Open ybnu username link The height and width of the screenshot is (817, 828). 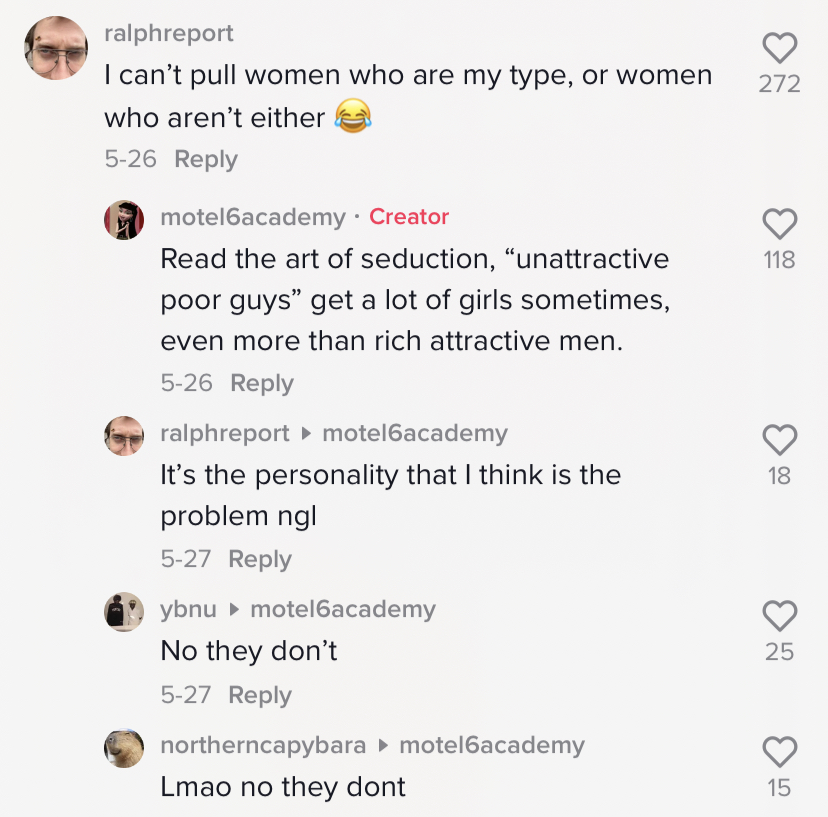189,609
